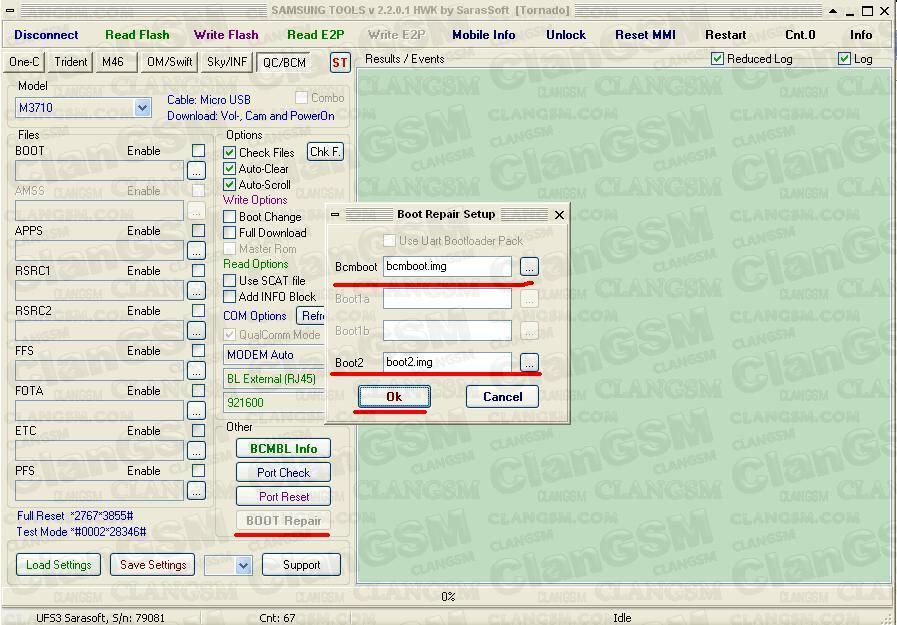Switch to the Sky/INF tab
The height and width of the screenshot is (625, 897).
pos(227,62)
